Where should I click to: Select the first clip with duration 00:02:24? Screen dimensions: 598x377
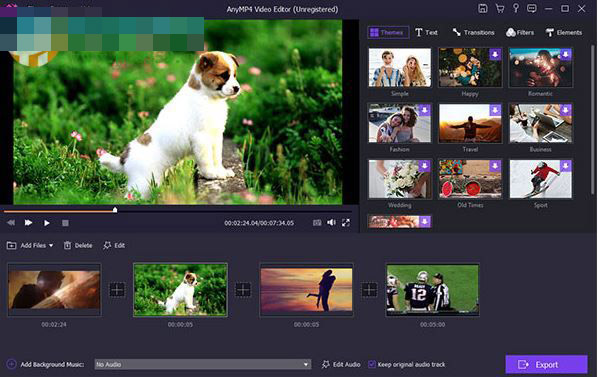coord(54,290)
